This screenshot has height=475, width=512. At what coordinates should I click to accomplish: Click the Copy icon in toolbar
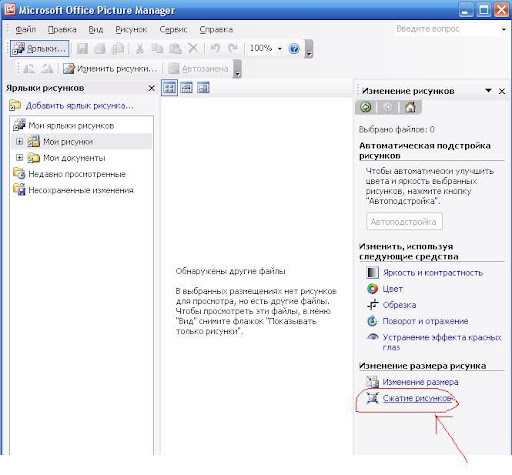point(157,49)
